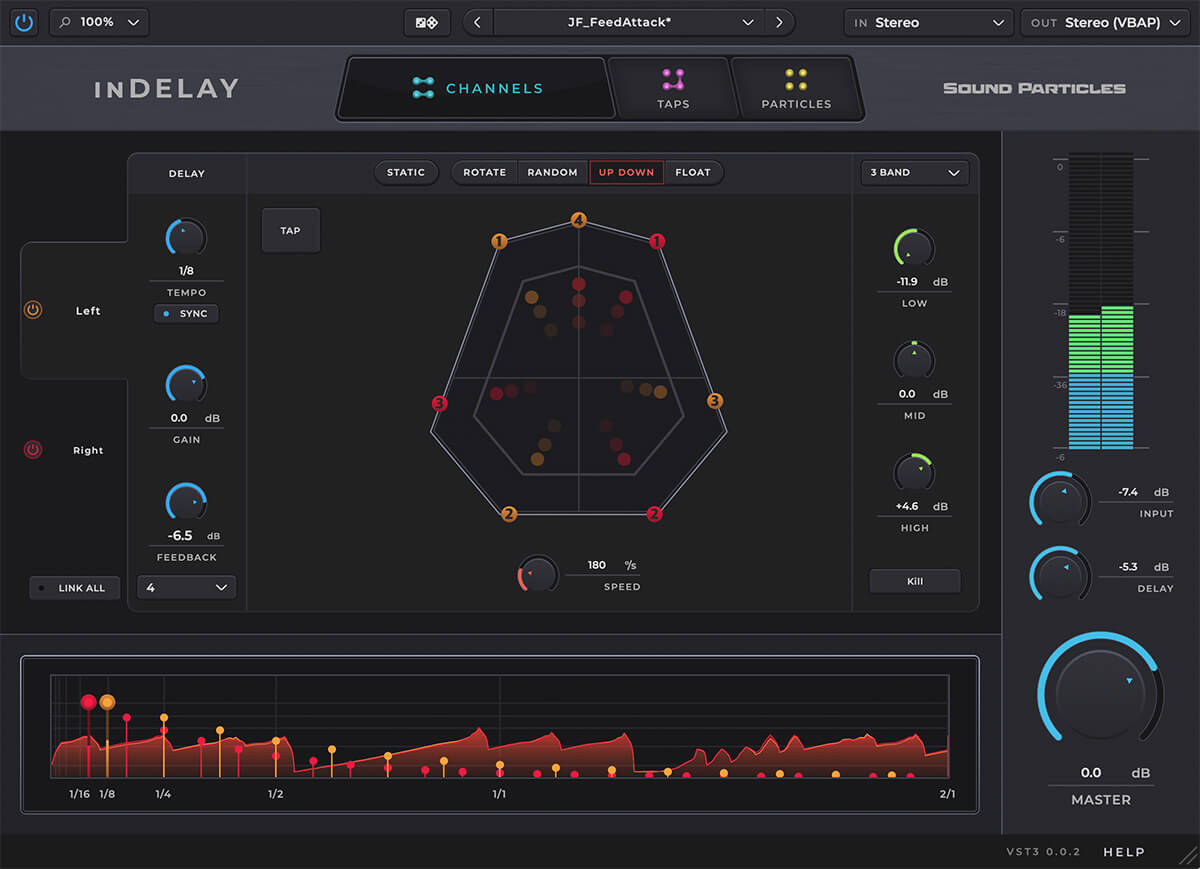Go to next preset arrow
The height and width of the screenshot is (869, 1200).
pos(779,22)
